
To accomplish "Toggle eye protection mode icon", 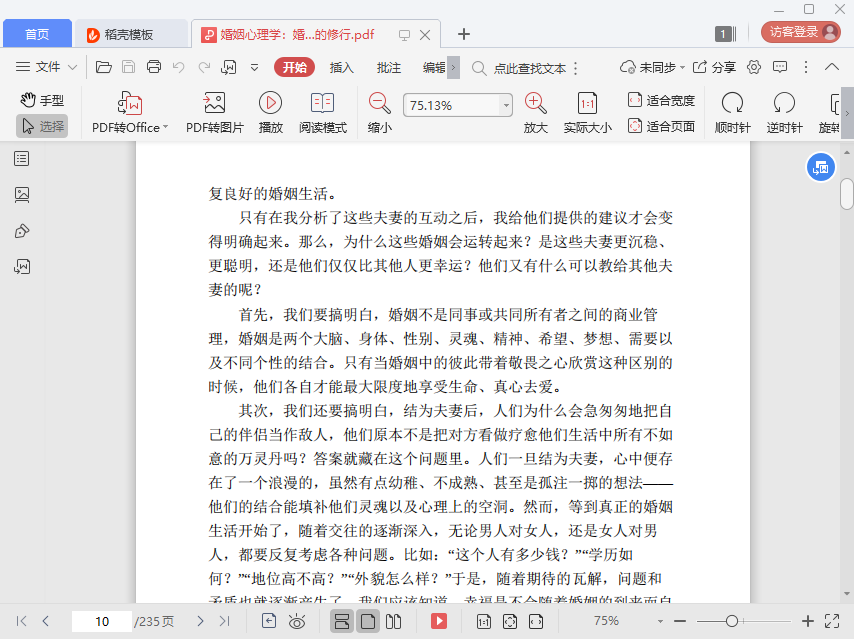I will 297,621.
